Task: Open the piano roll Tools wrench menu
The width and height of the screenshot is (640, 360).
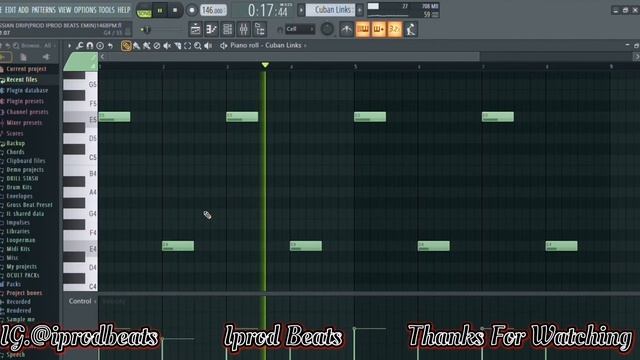Action: (x=80, y=46)
